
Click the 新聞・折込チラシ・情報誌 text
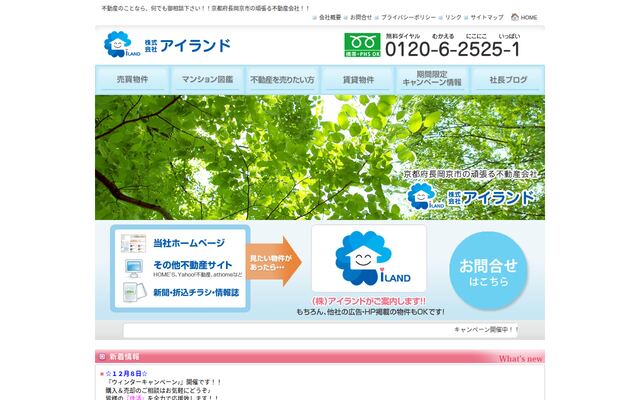[x=196, y=293]
